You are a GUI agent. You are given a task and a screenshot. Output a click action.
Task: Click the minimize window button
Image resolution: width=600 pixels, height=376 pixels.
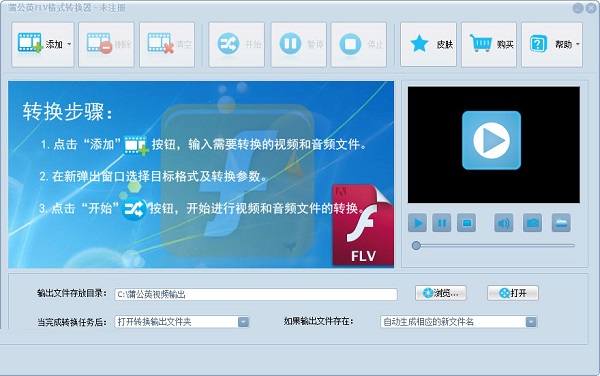578,8
